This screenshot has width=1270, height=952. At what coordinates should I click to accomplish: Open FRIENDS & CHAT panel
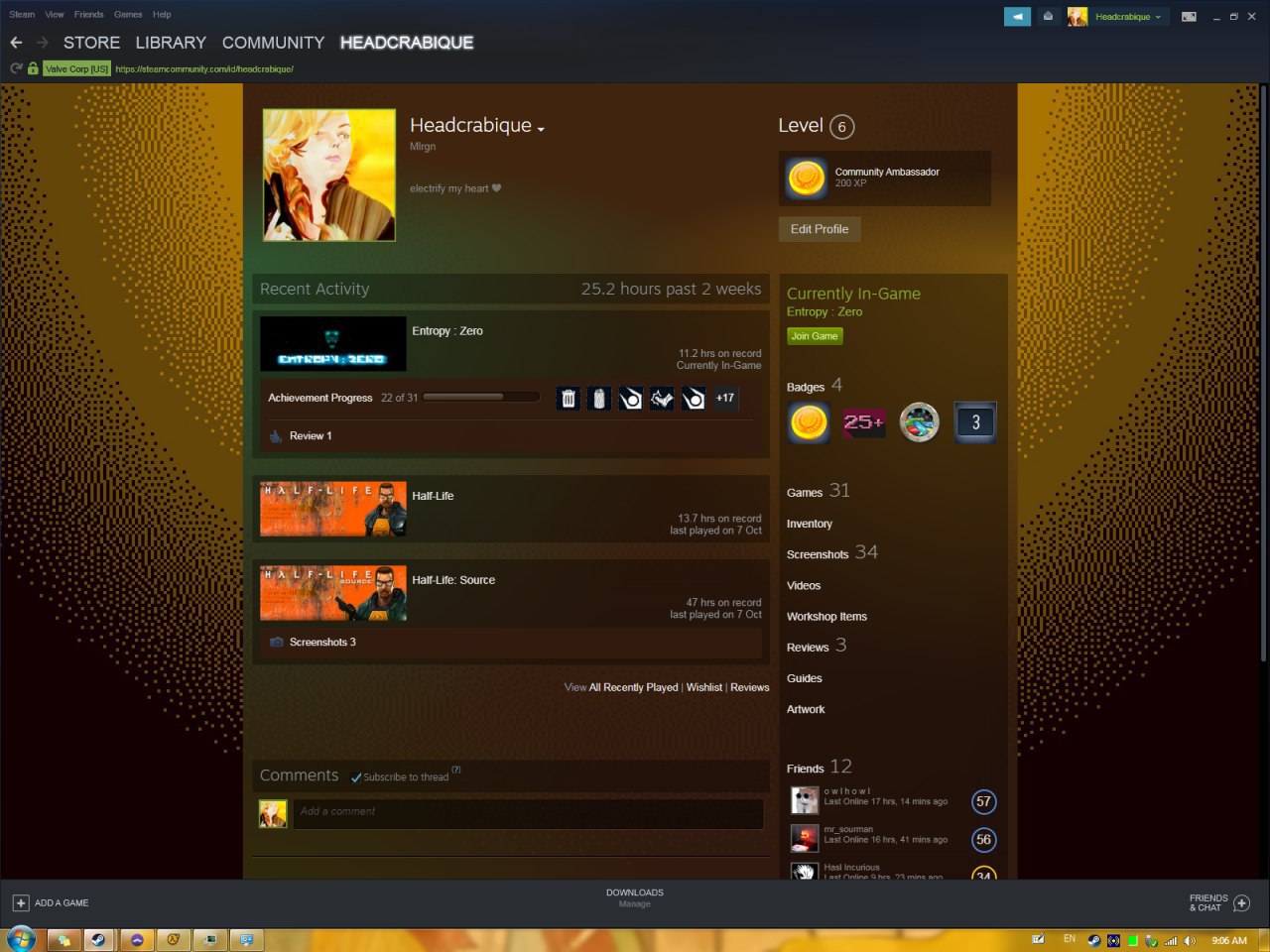(x=1219, y=902)
